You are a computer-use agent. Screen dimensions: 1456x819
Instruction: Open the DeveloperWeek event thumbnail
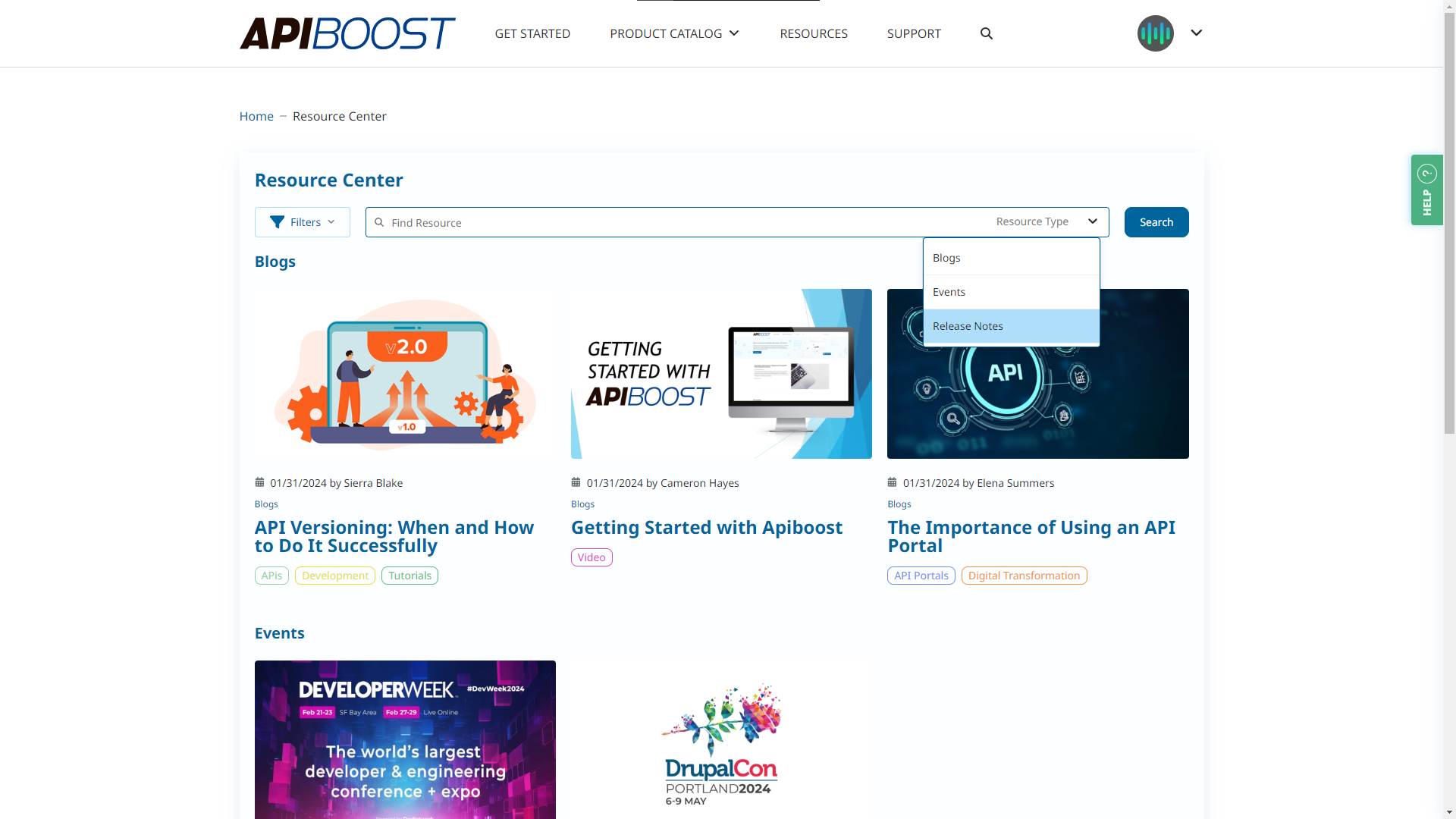(405, 739)
